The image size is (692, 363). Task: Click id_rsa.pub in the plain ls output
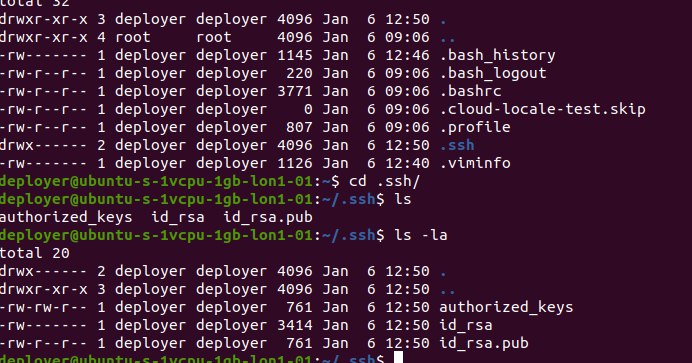(268, 217)
